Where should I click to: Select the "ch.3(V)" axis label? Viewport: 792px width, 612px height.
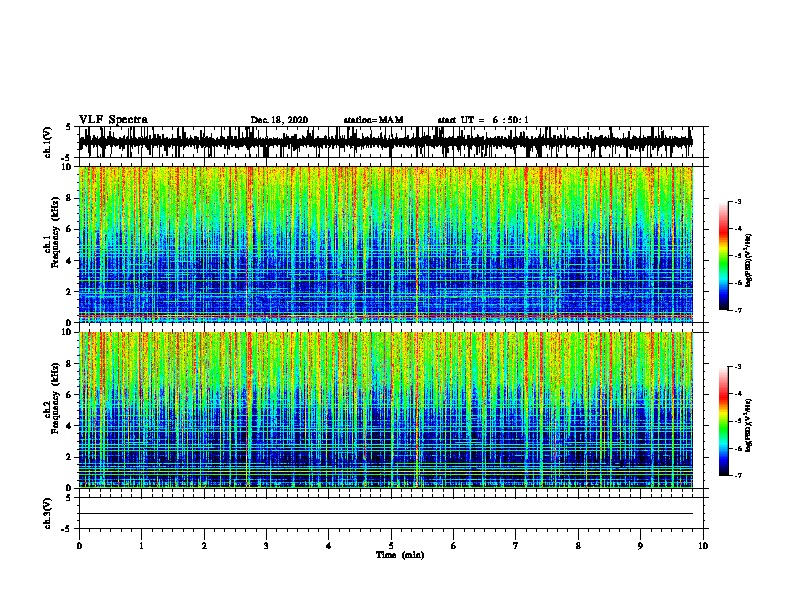tap(48, 513)
